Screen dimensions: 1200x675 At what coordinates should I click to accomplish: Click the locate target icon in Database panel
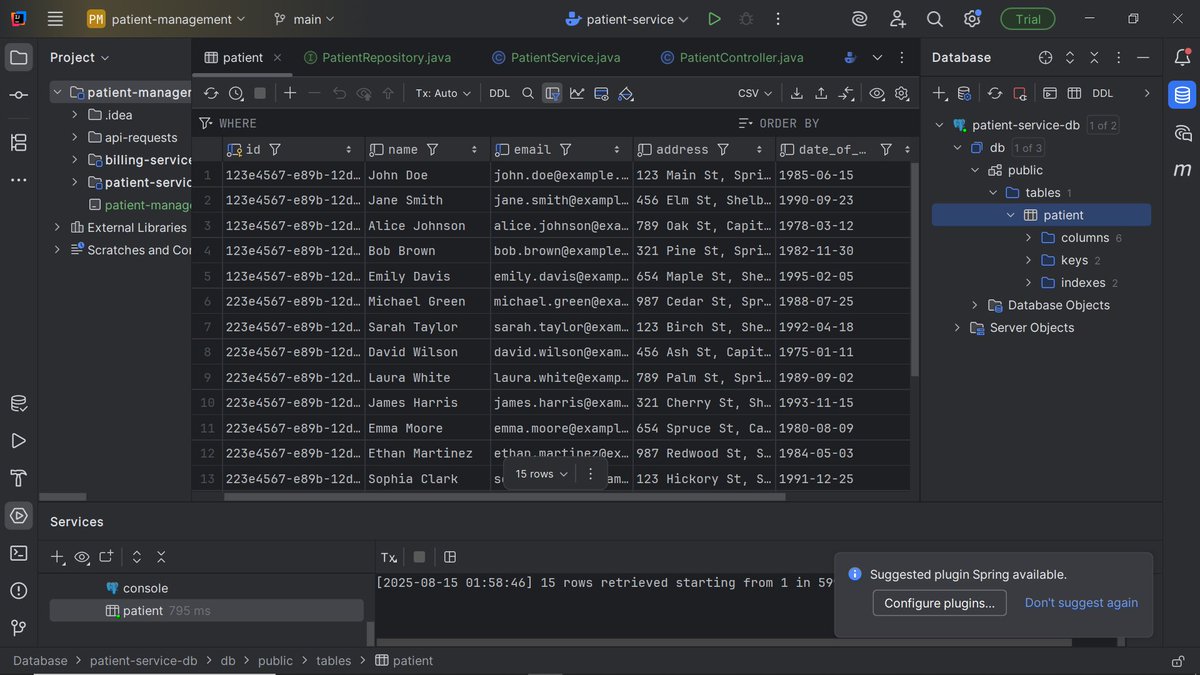coord(1045,57)
